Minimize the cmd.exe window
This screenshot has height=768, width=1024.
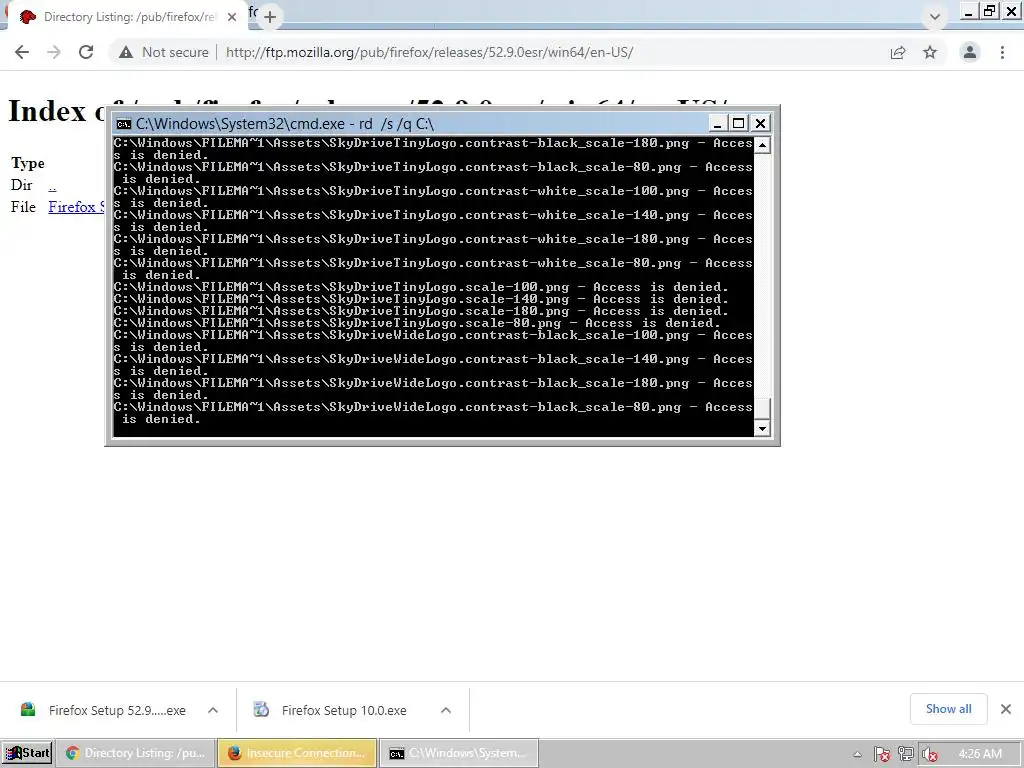717,123
